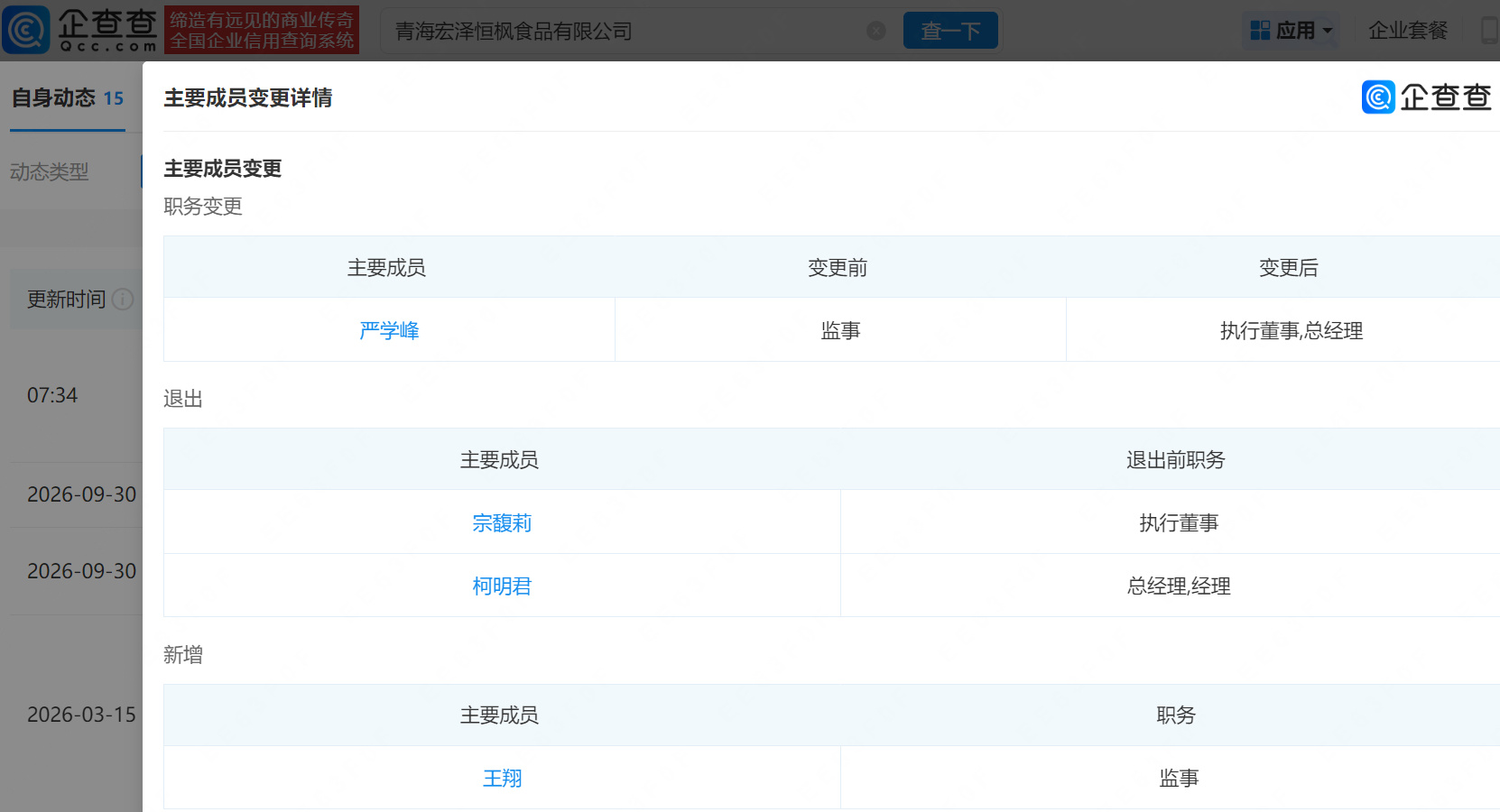Click the 应用 grid icon
Screen dimensions: 1500x812
(1260, 31)
